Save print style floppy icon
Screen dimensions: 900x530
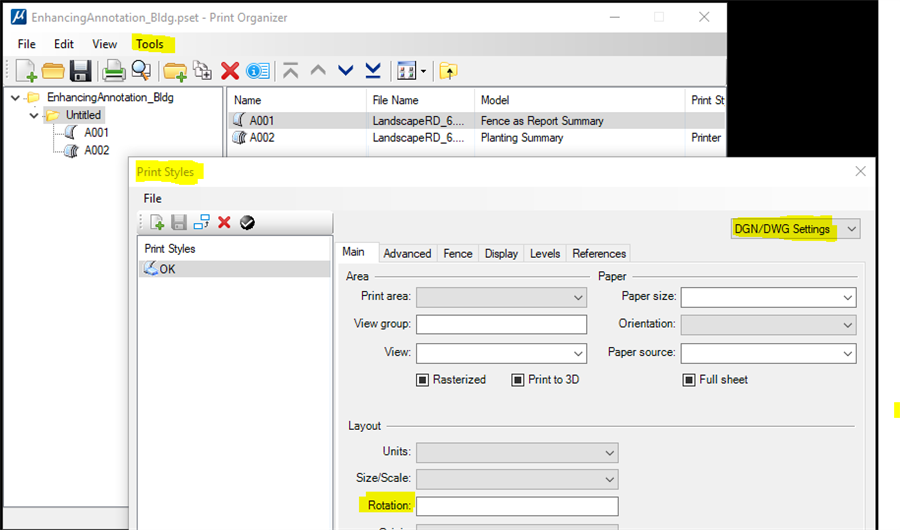click(179, 223)
